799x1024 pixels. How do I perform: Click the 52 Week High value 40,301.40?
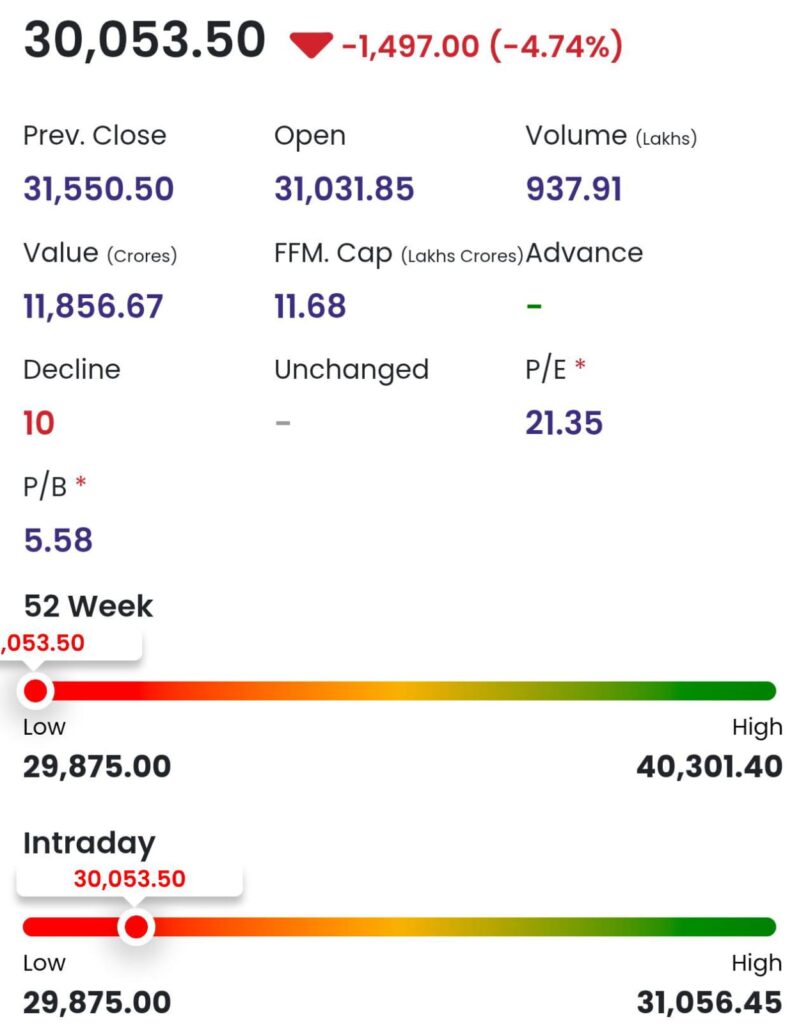pos(709,767)
